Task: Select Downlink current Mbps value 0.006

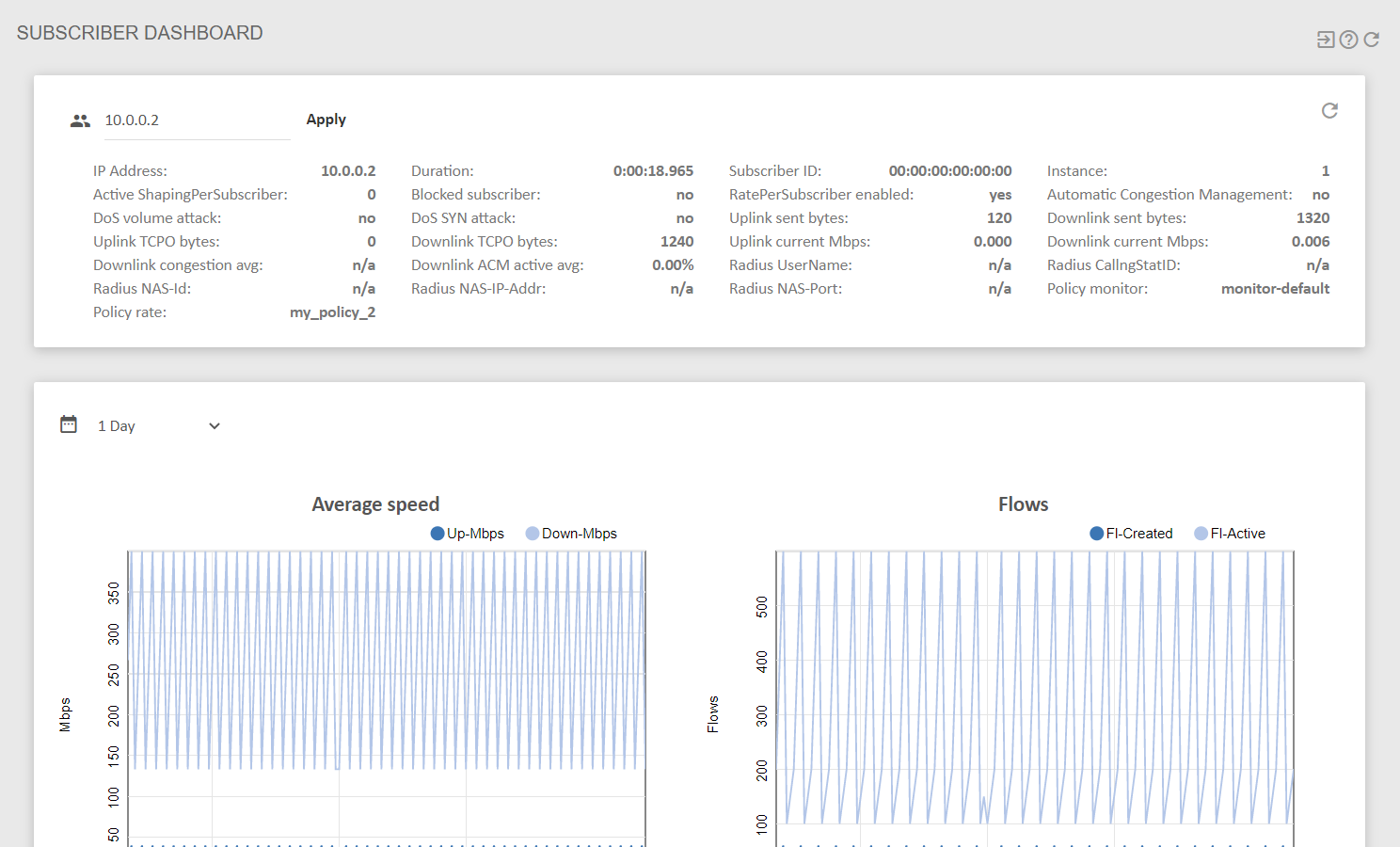Action: tap(1311, 242)
